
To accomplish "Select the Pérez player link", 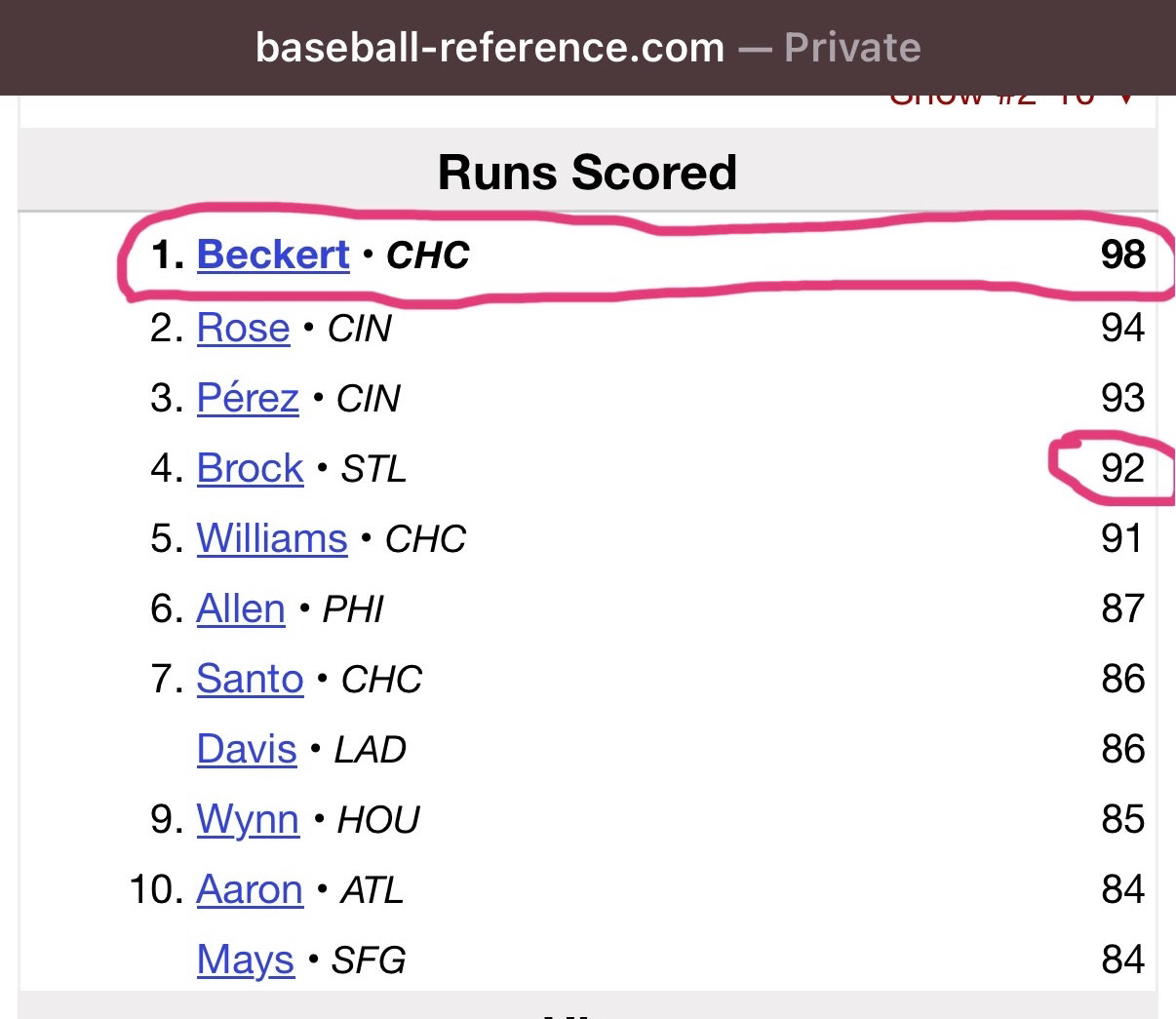I will [248, 399].
